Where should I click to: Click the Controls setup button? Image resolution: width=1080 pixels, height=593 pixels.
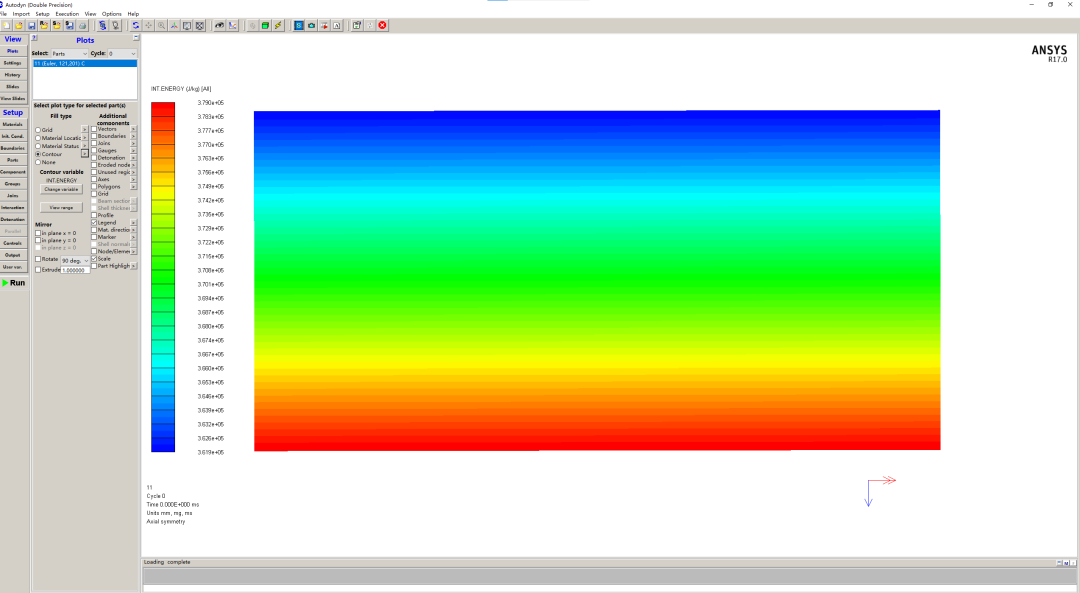point(13,243)
